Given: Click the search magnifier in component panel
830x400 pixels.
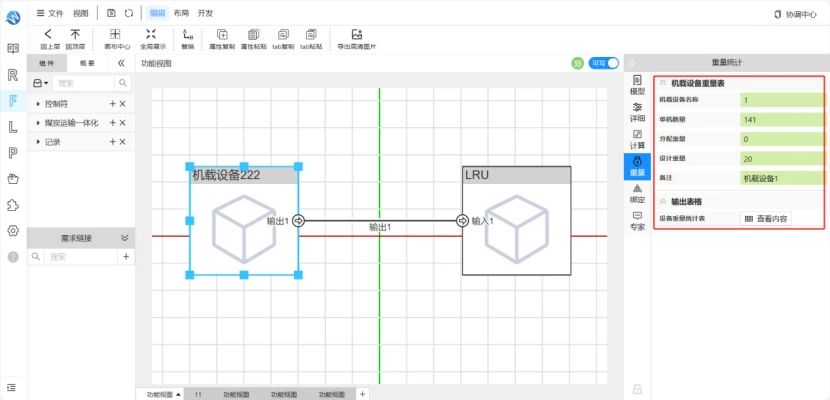Looking at the screenshot, I should [x=123, y=83].
